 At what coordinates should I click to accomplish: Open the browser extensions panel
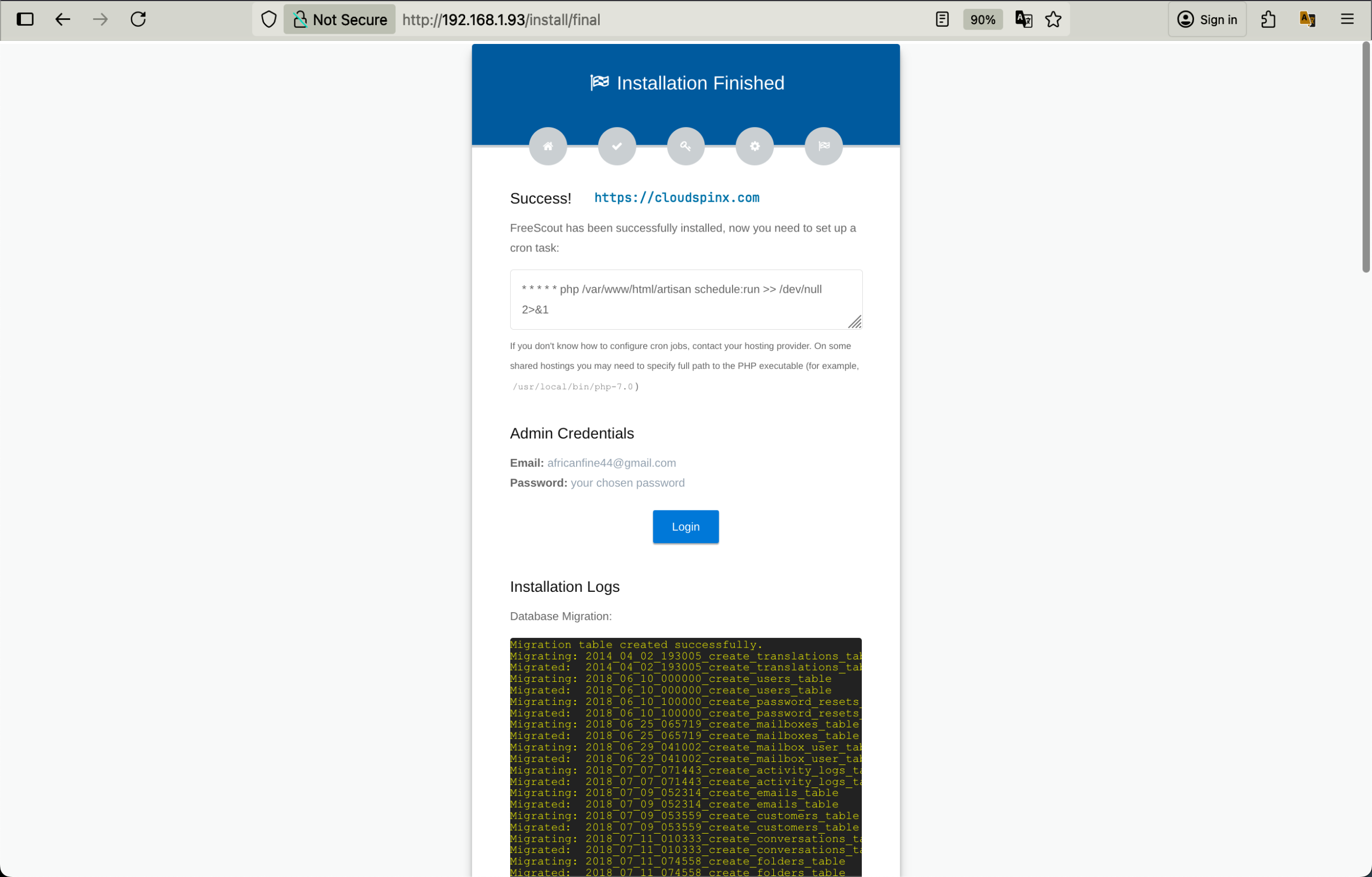coord(1267,19)
